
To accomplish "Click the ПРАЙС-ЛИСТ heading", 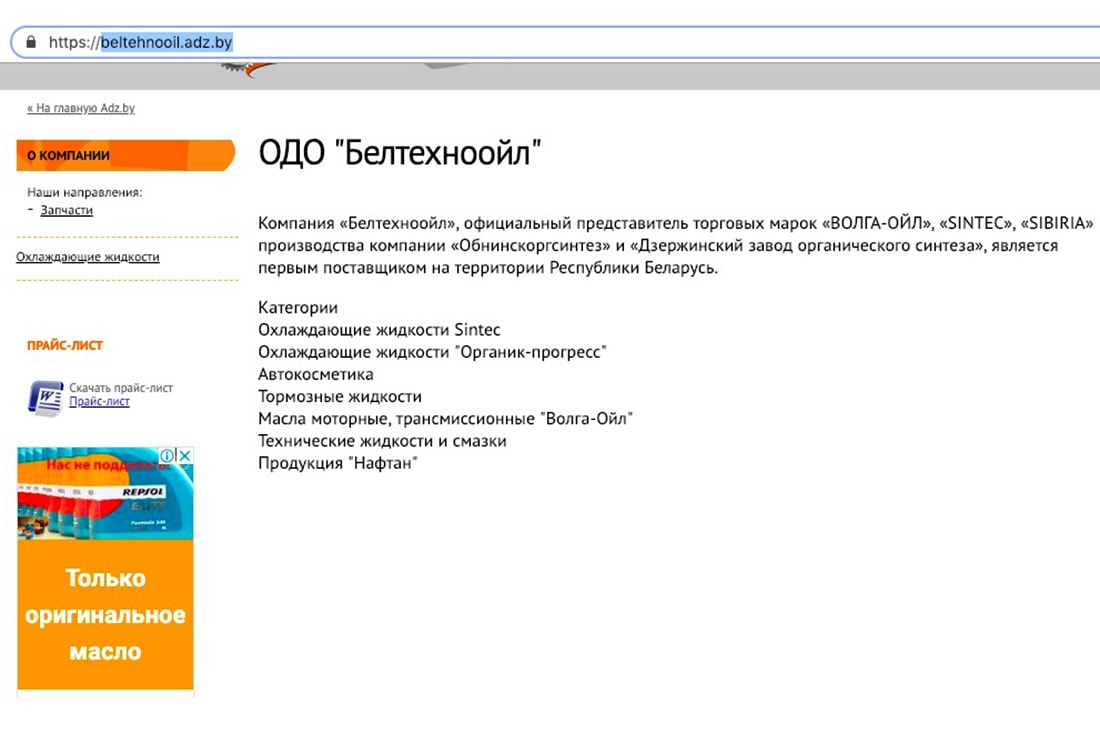I will tap(65, 345).
